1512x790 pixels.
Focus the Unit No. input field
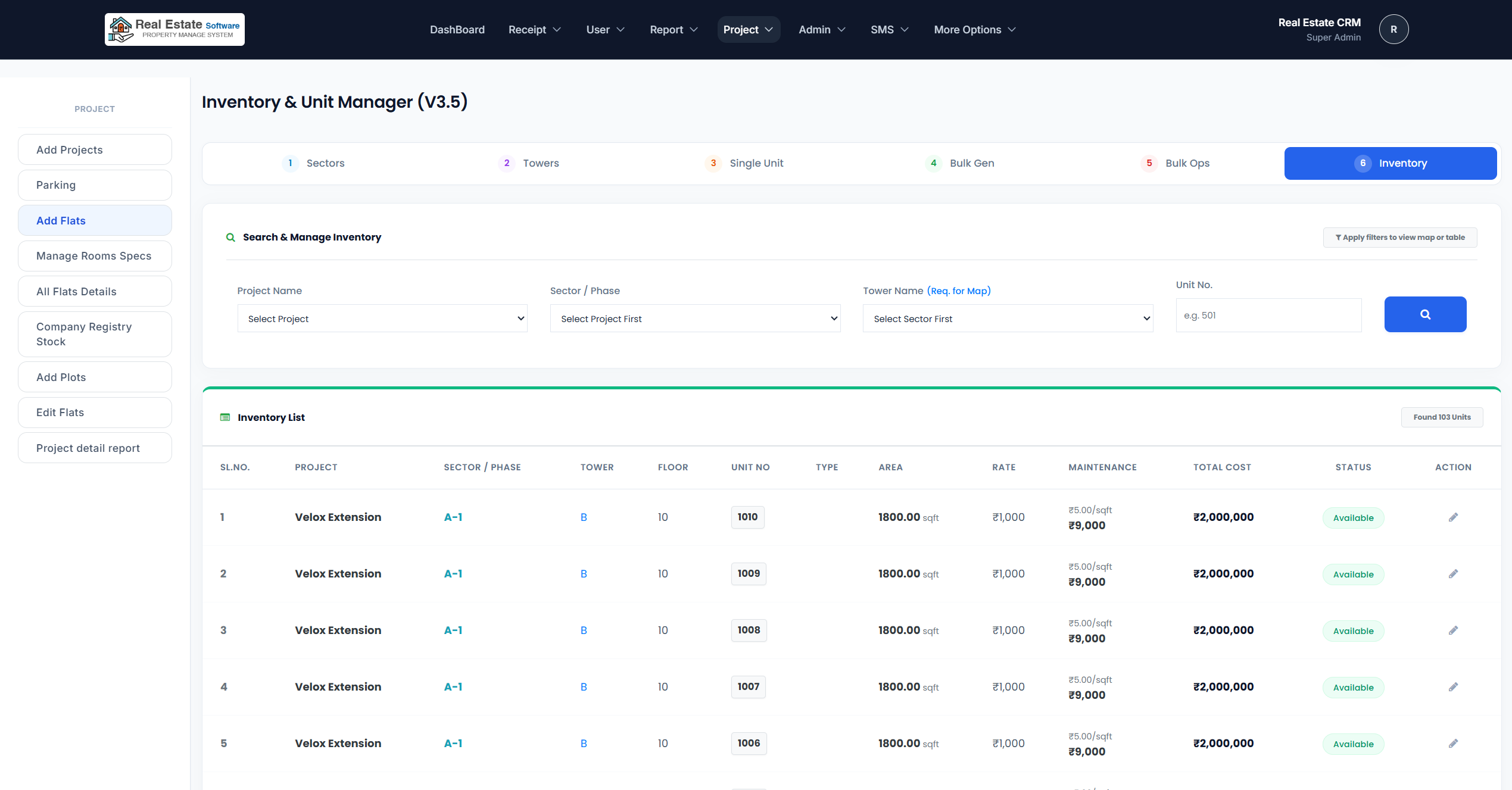(x=1268, y=316)
